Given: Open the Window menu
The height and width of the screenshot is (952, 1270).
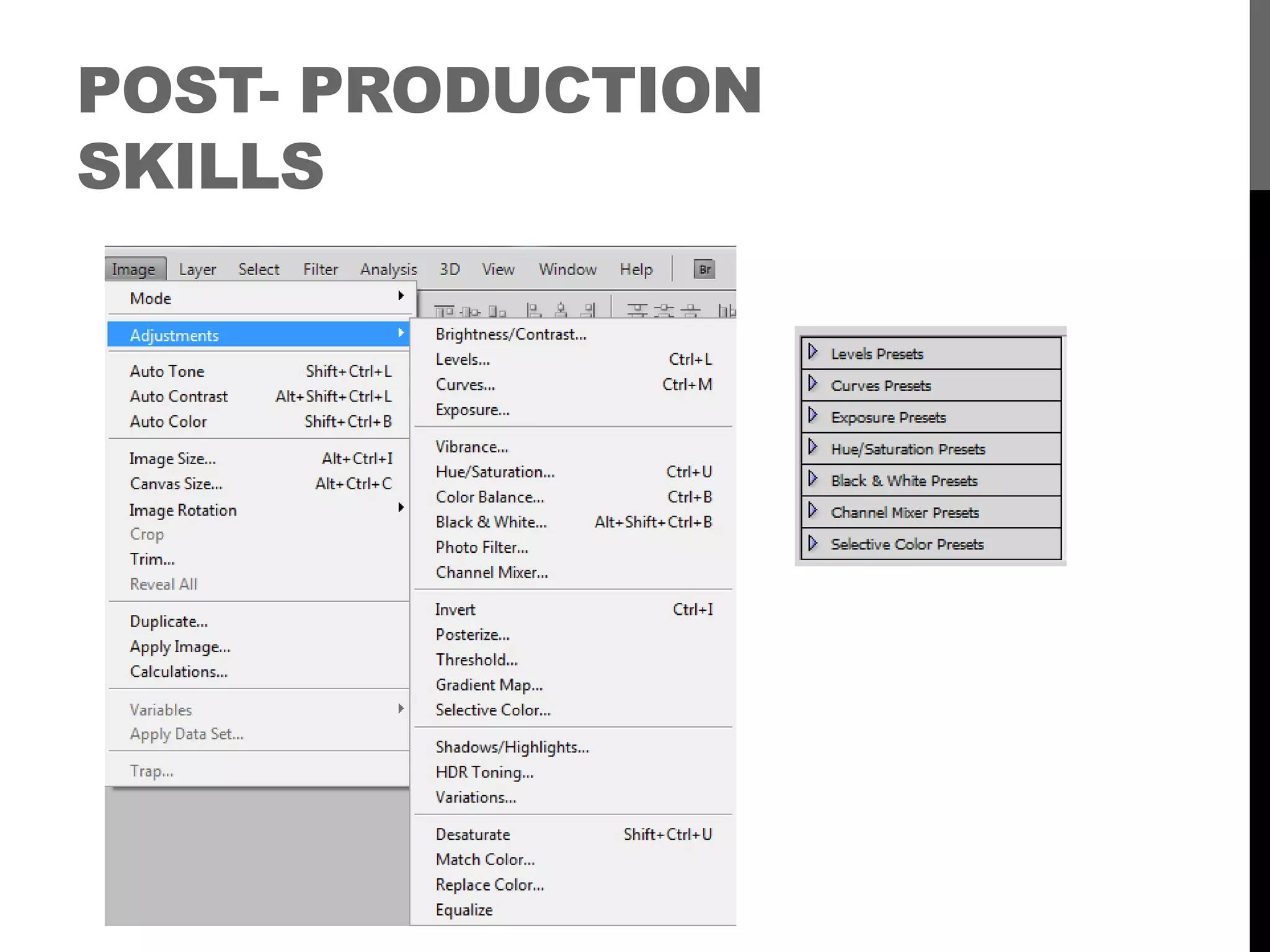Looking at the screenshot, I should (x=567, y=269).
